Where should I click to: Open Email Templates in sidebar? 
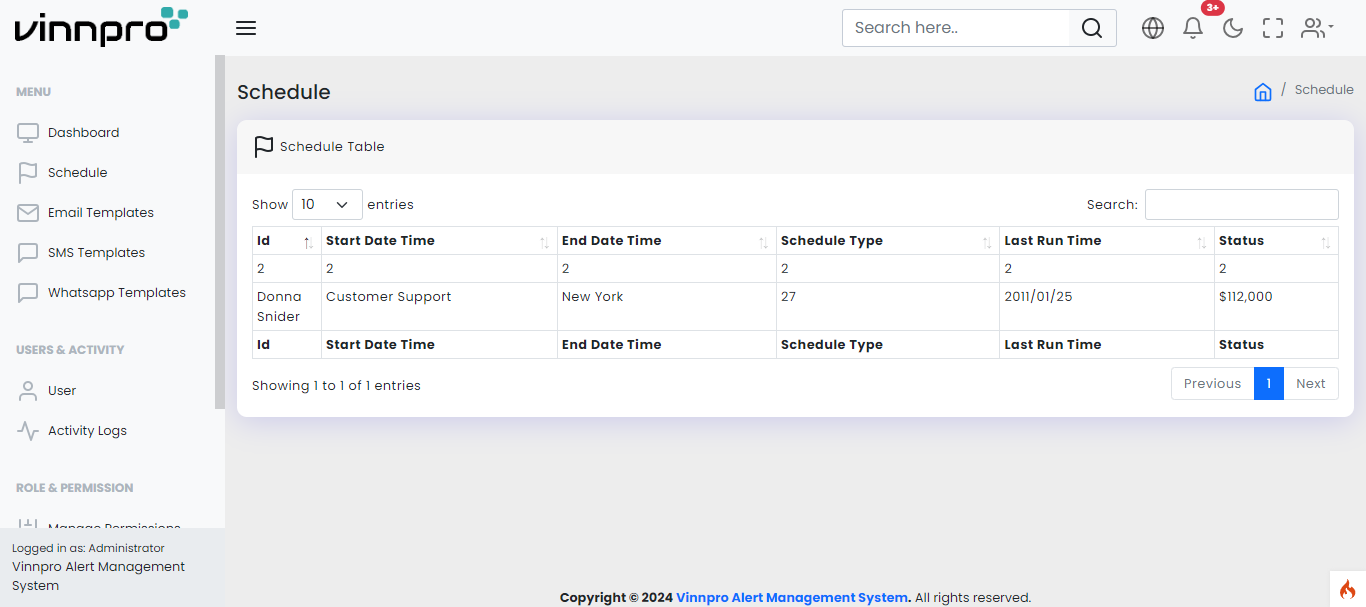point(100,213)
